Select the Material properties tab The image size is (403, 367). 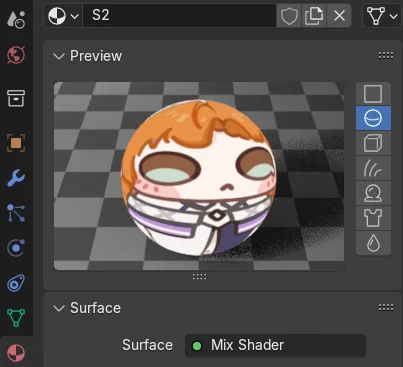click(x=16, y=353)
